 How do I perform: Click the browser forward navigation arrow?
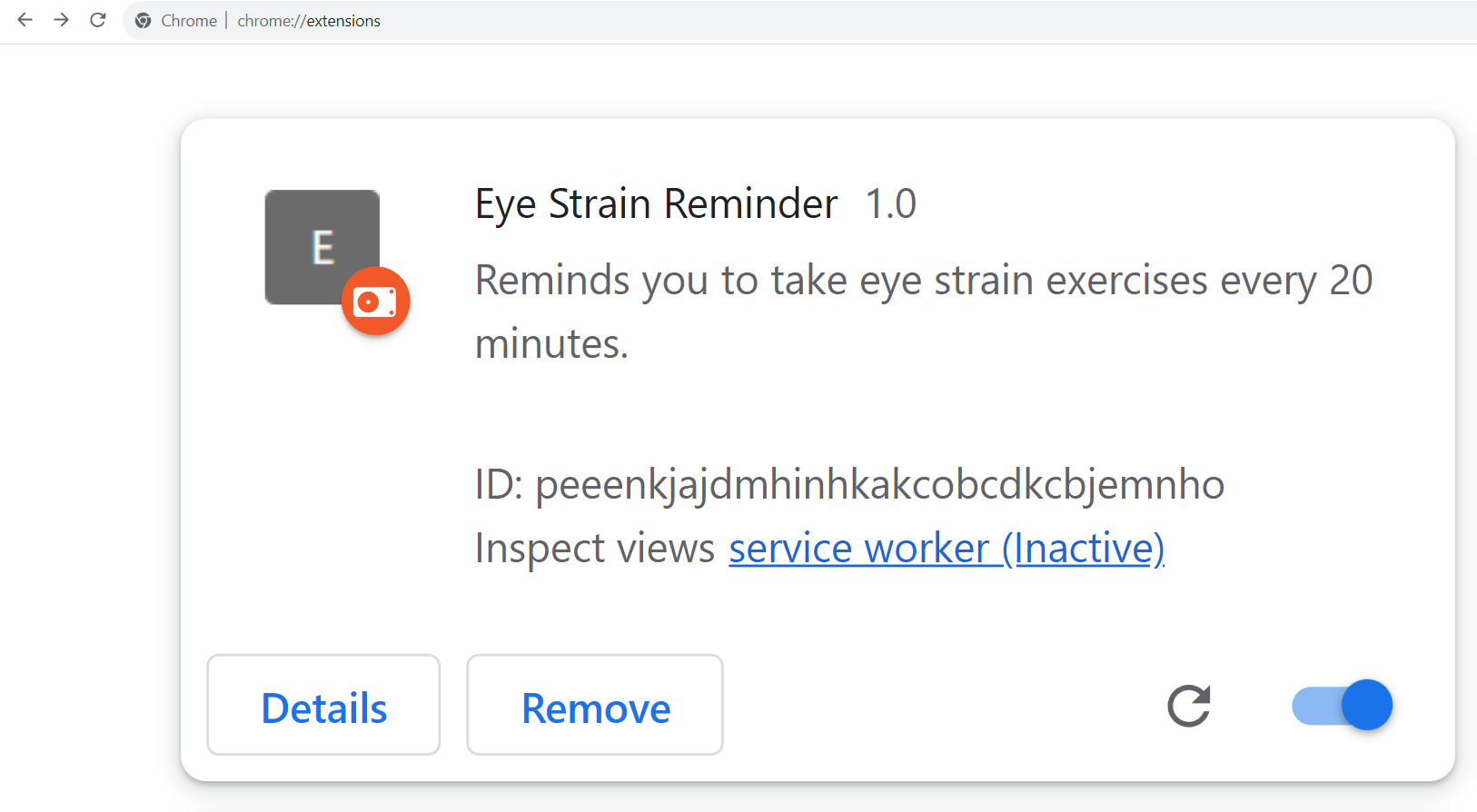coord(61,20)
